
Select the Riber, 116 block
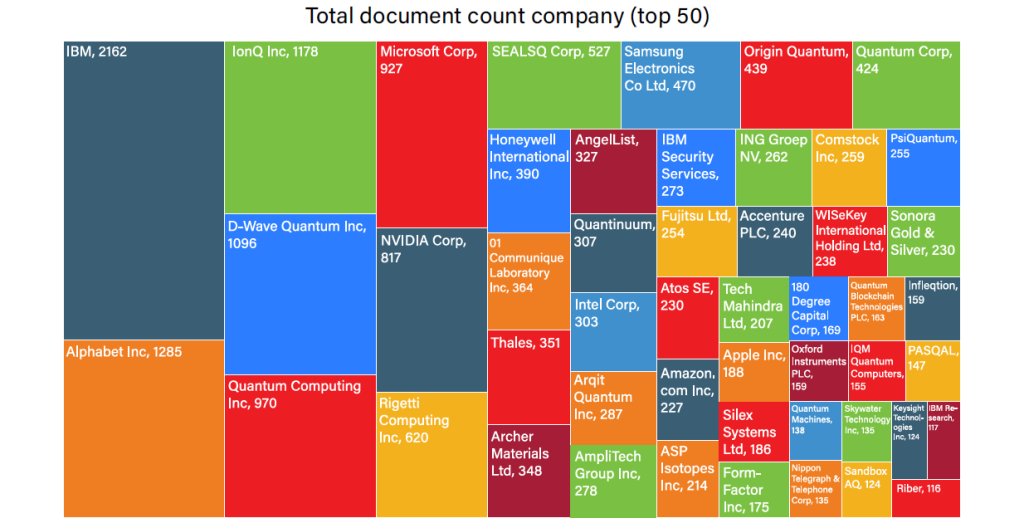(x=927, y=498)
